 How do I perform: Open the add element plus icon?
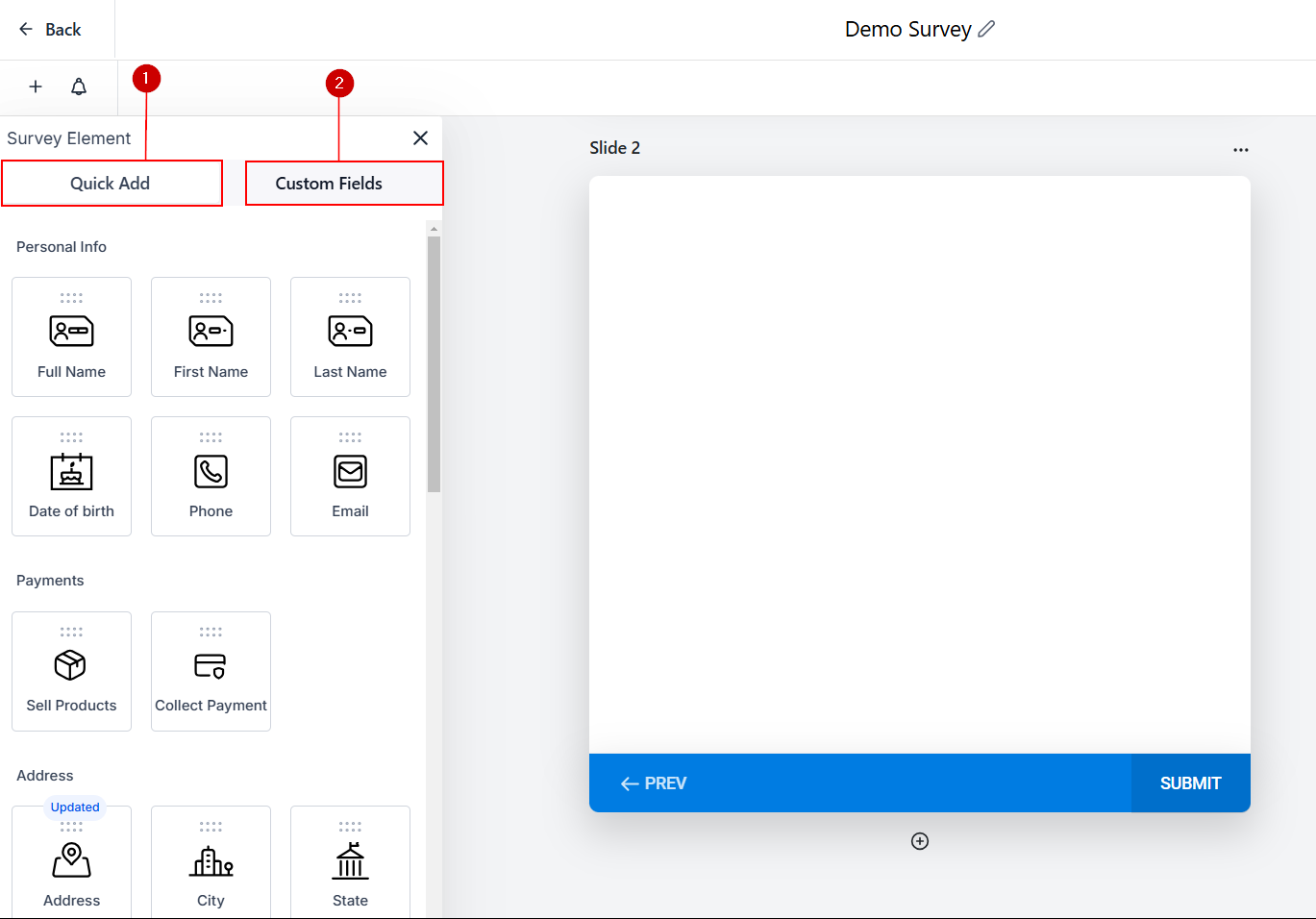coord(36,87)
